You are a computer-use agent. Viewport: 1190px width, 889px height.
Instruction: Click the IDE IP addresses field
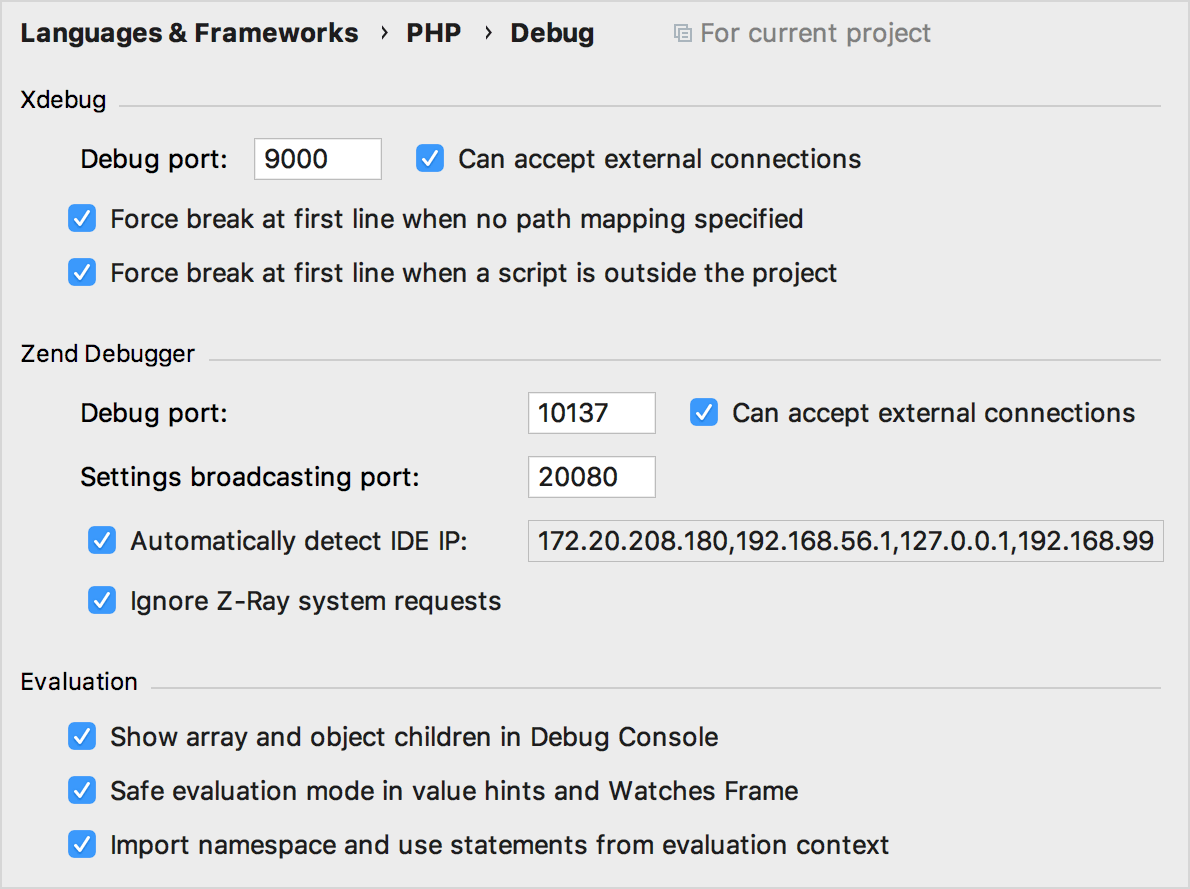[845, 541]
